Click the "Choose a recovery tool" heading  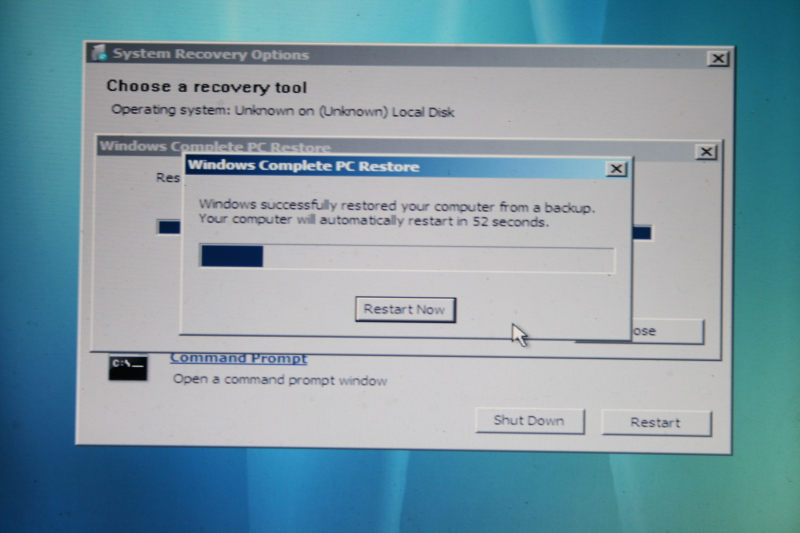[x=207, y=87]
